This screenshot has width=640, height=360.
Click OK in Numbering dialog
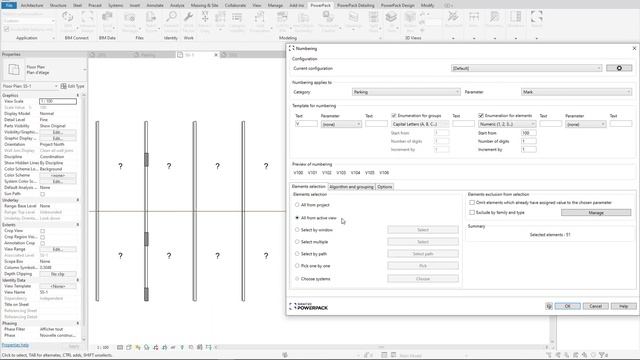point(567,306)
